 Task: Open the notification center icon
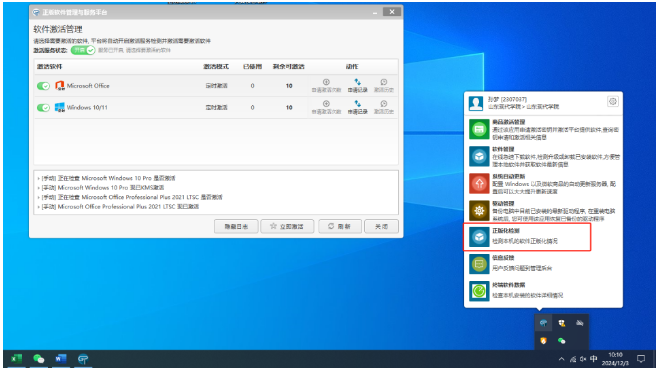point(641,359)
